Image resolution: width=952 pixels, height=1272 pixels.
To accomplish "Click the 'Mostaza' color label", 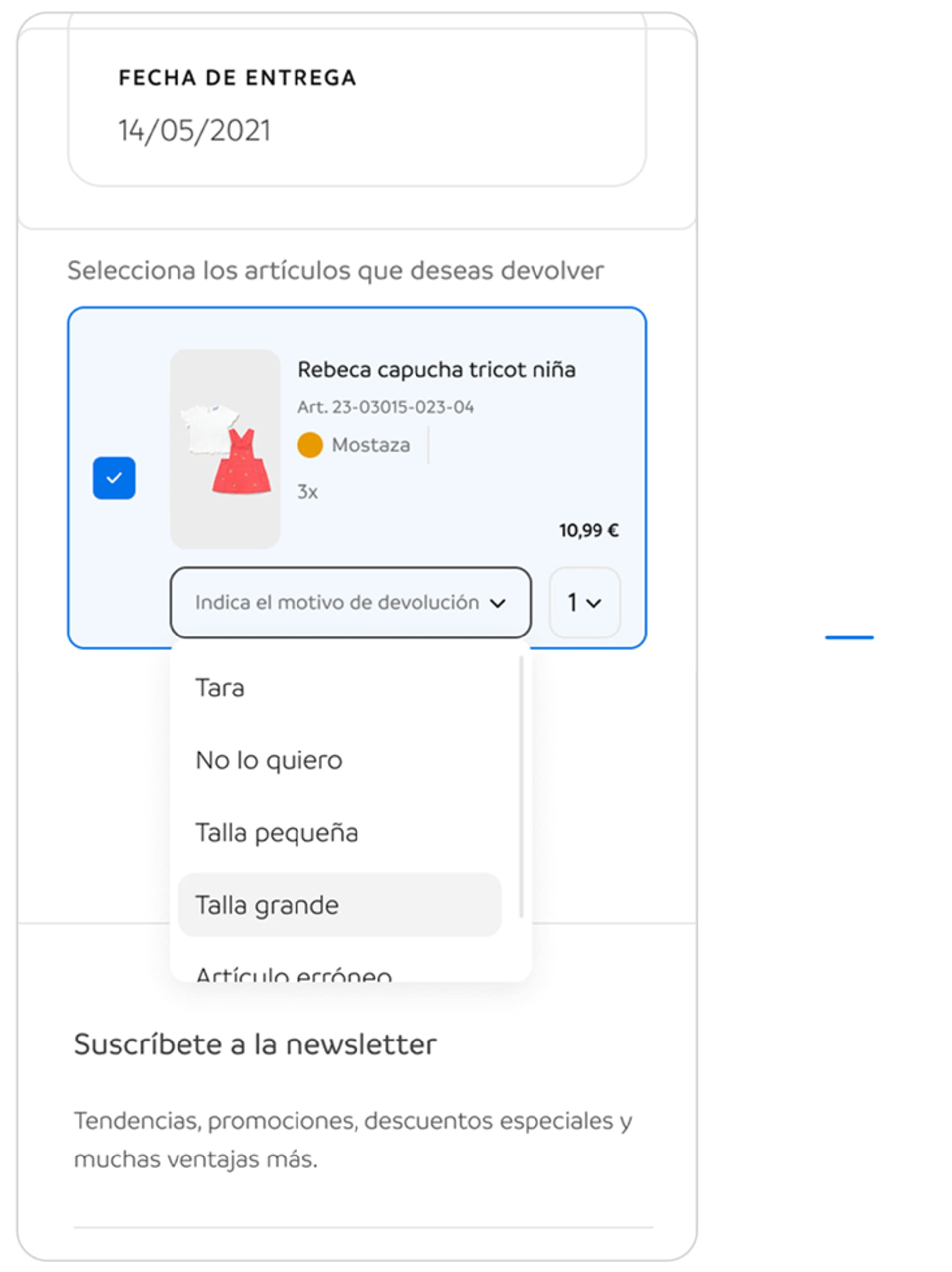I will click(371, 445).
